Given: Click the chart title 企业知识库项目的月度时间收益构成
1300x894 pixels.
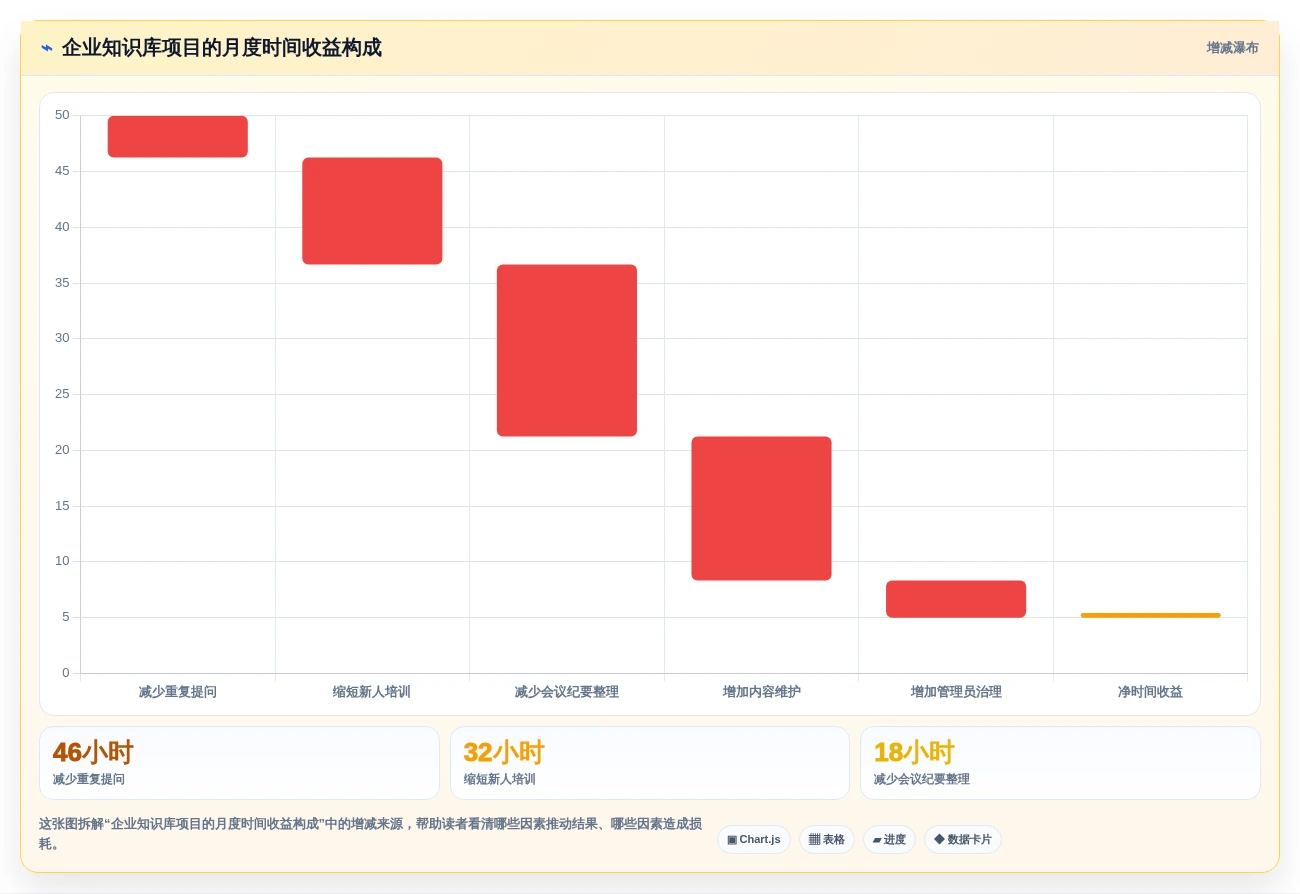Looking at the screenshot, I should coord(221,48).
